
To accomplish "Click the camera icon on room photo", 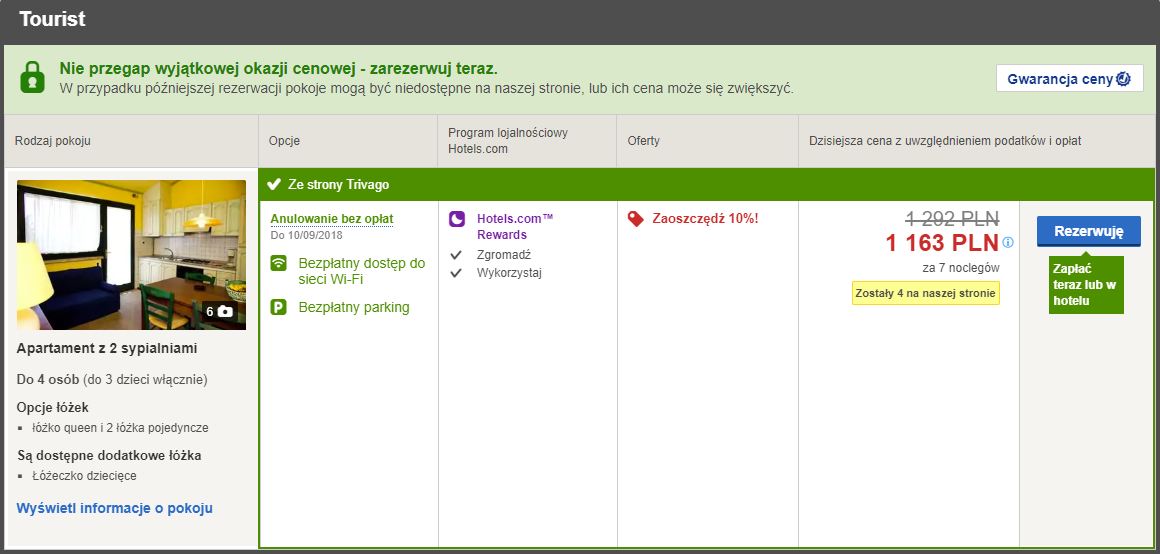I will point(226,312).
